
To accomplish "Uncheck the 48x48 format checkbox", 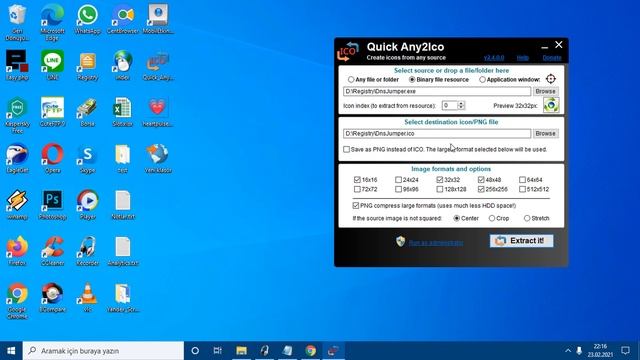I will 481,180.
